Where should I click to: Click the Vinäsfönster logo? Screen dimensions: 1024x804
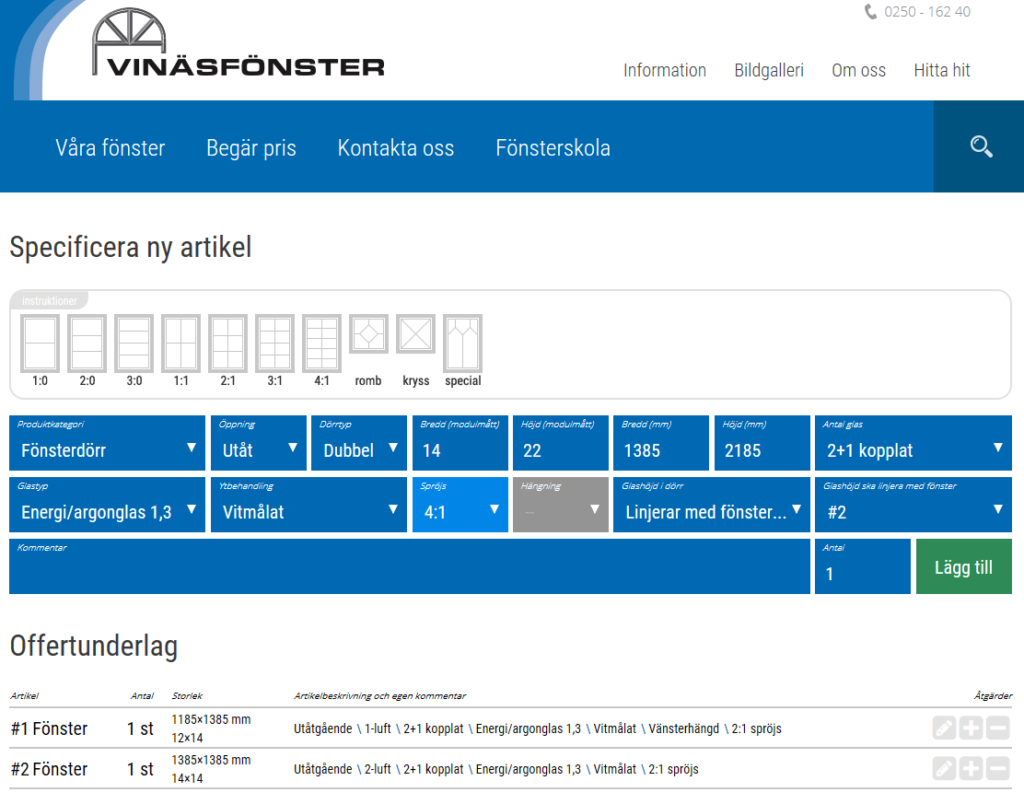(x=238, y=43)
